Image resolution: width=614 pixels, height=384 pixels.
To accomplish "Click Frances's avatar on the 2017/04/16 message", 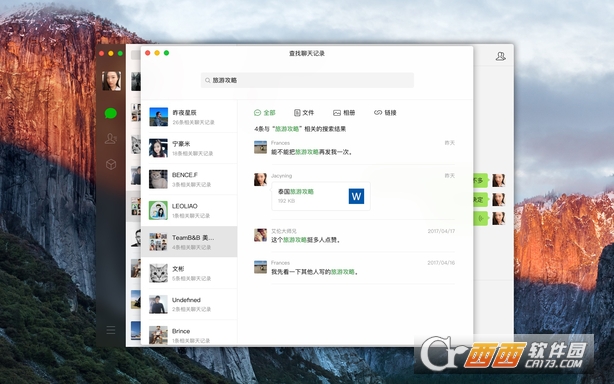I will [x=260, y=267].
